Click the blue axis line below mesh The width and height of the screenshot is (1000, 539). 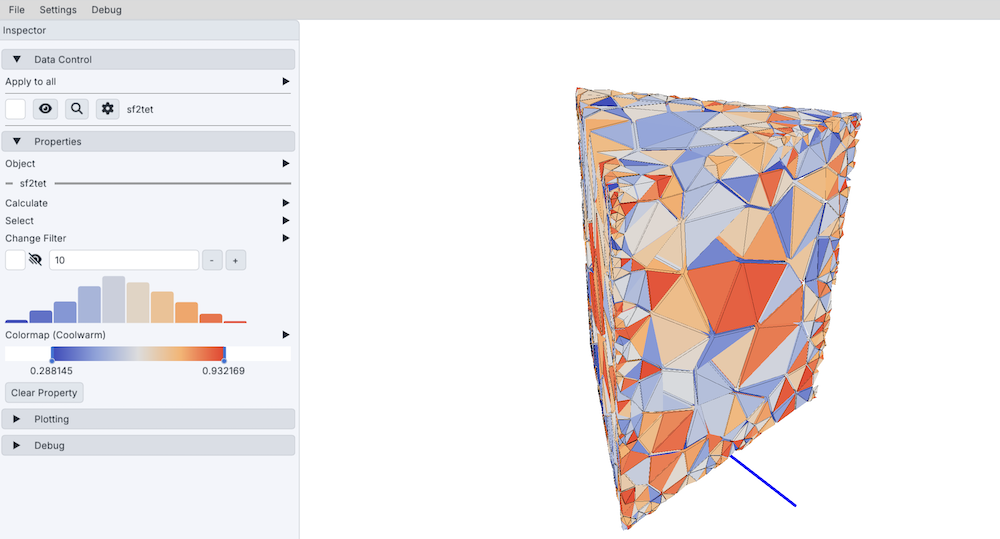point(763,481)
